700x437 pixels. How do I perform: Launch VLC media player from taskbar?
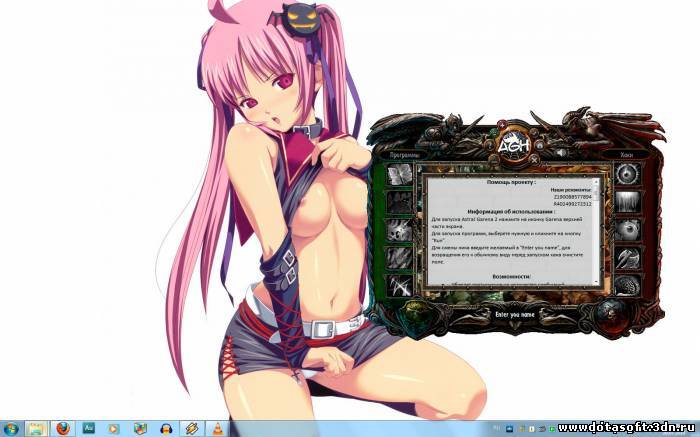218,429
